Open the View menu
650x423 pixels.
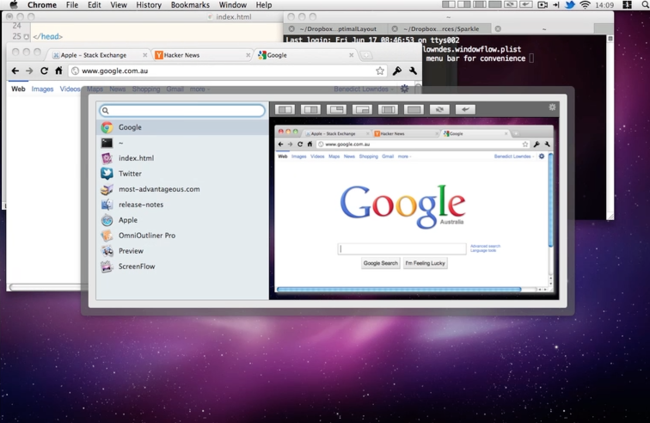[x=119, y=5]
